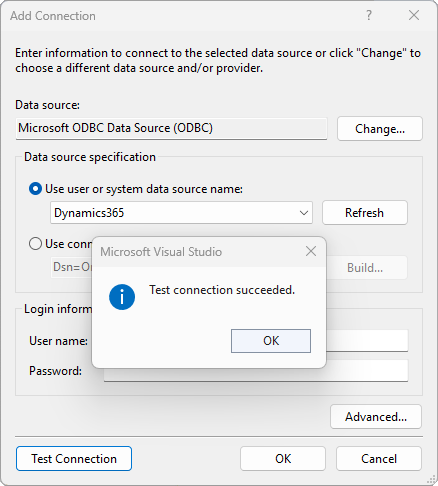Click the Test connection succeeded. message text
Image resolution: width=438 pixels, height=486 pixels.
tap(222, 290)
